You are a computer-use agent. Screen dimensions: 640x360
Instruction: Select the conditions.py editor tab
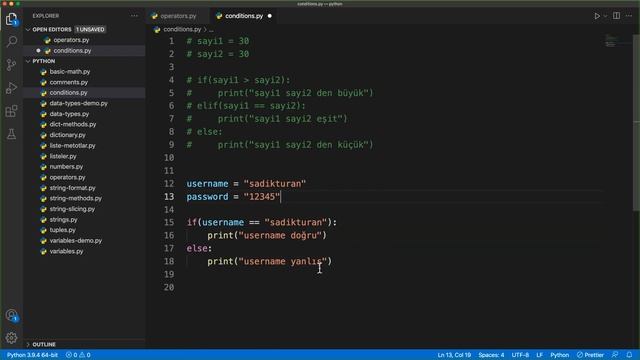(x=244, y=16)
